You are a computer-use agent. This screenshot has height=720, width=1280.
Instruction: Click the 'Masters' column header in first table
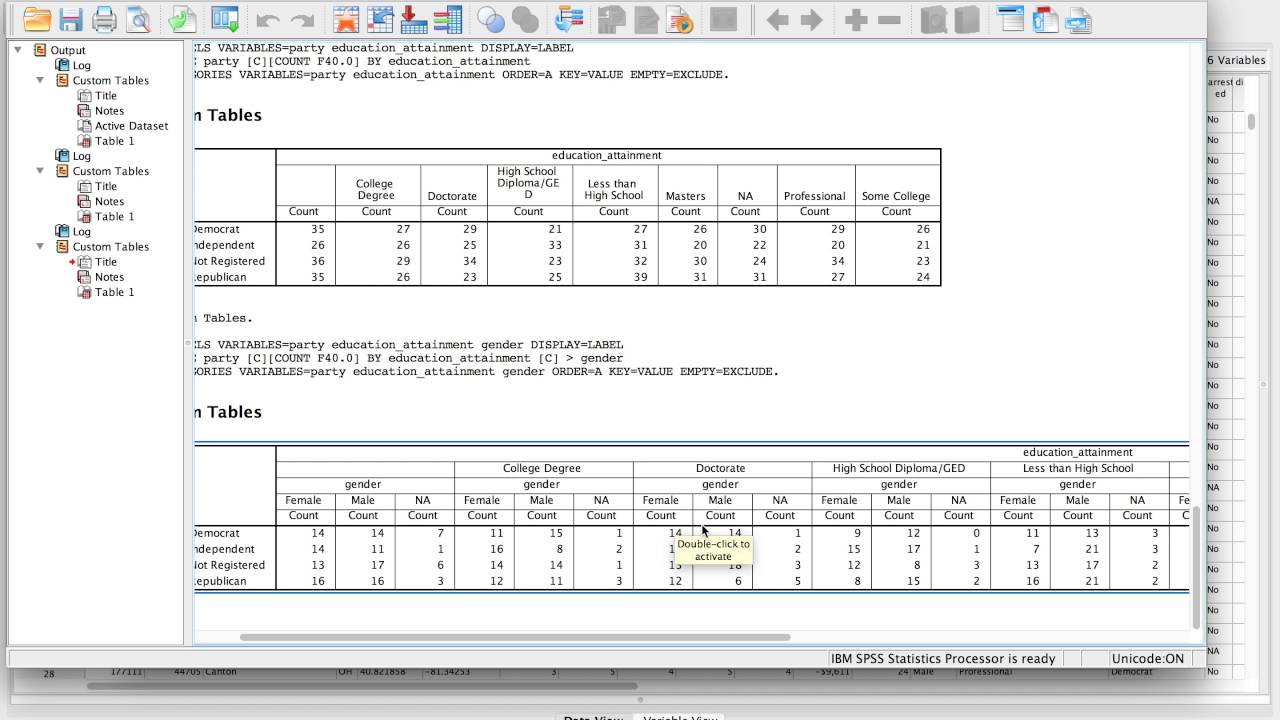[686, 196]
